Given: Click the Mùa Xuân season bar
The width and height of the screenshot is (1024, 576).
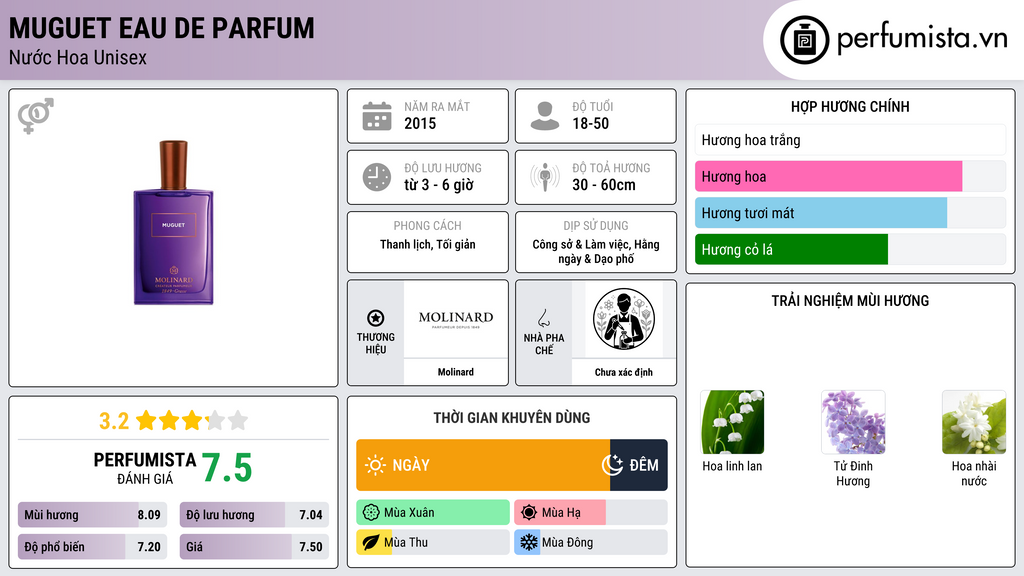Looking at the screenshot, I should coord(433,513).
